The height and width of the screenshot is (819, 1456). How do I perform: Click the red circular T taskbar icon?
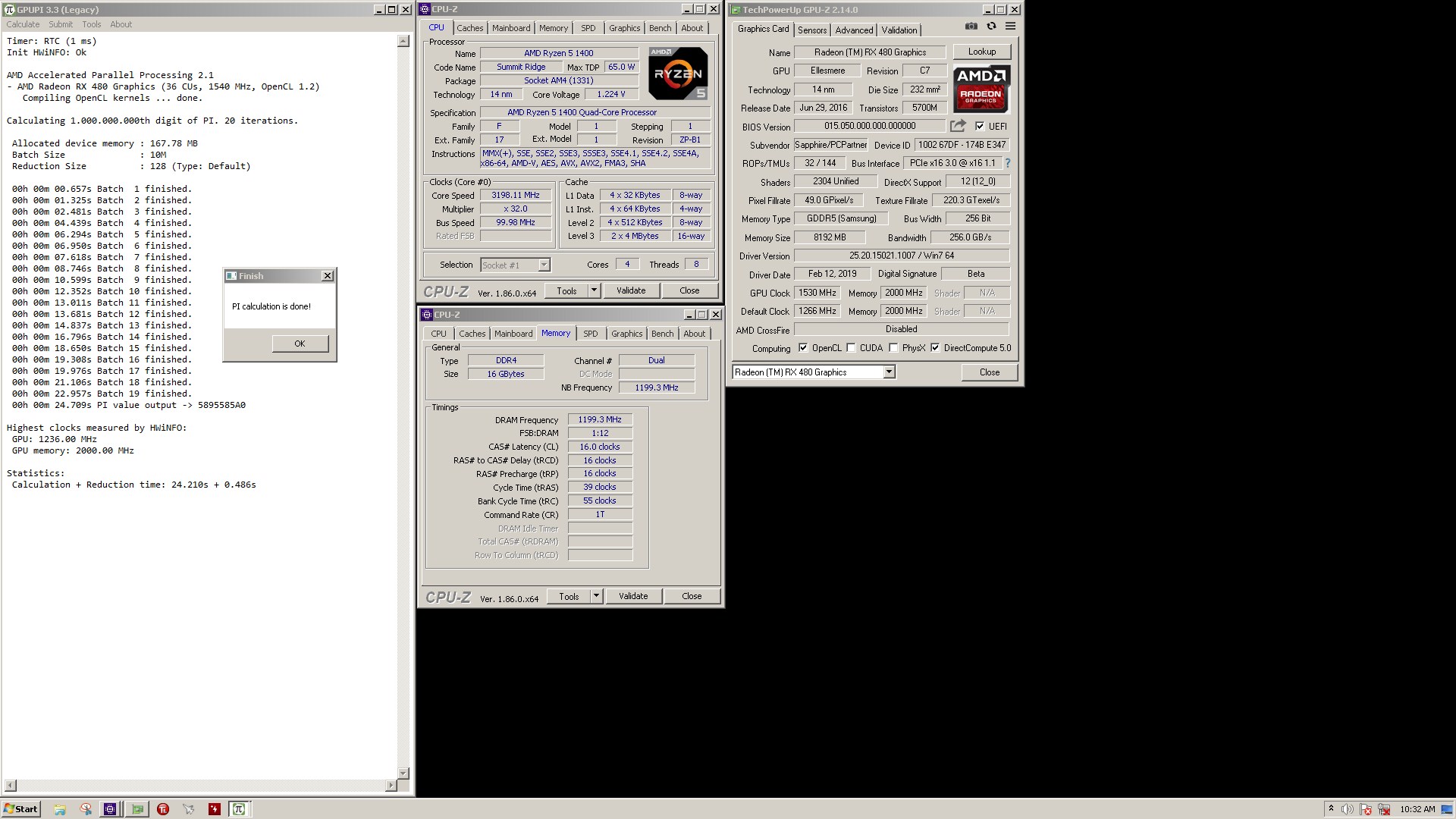pos(163,809)
